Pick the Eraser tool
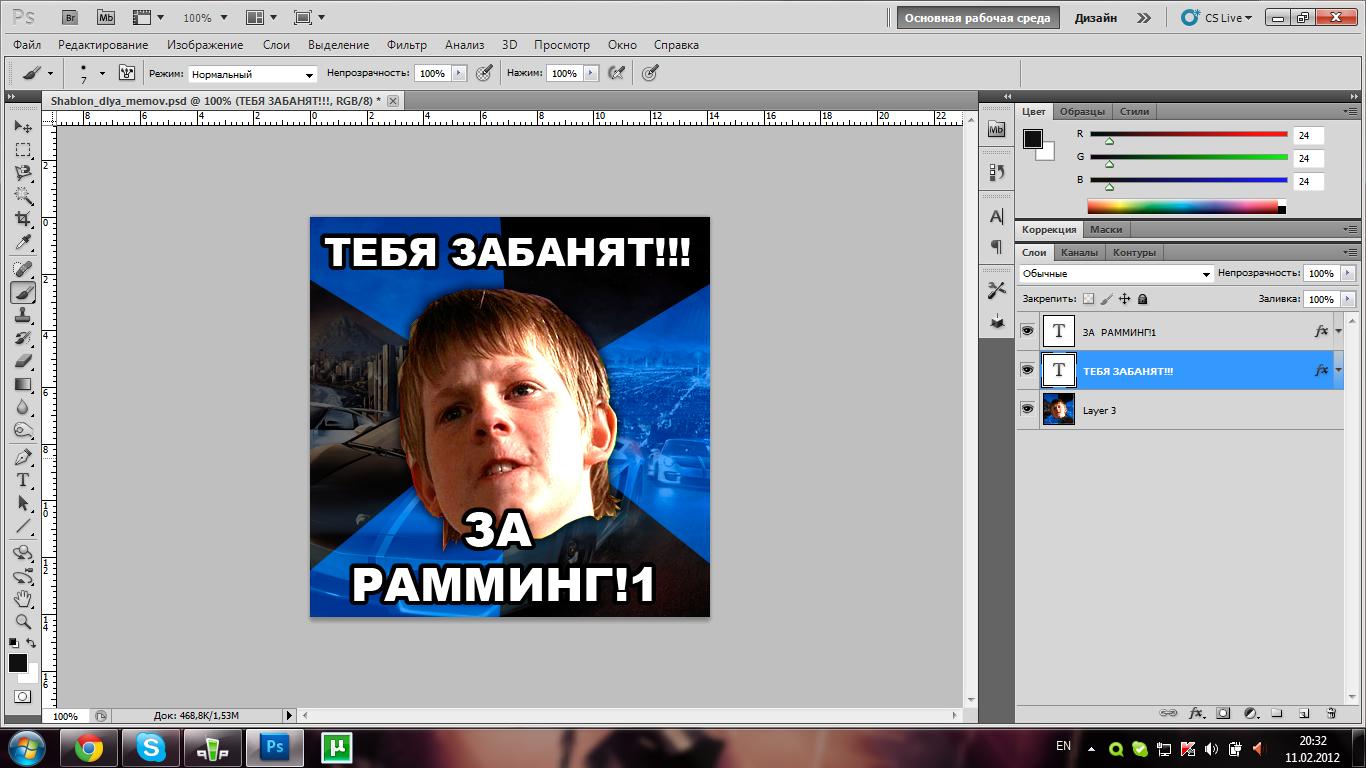This screenshot has height=768, width=1366. click(23, 362)
